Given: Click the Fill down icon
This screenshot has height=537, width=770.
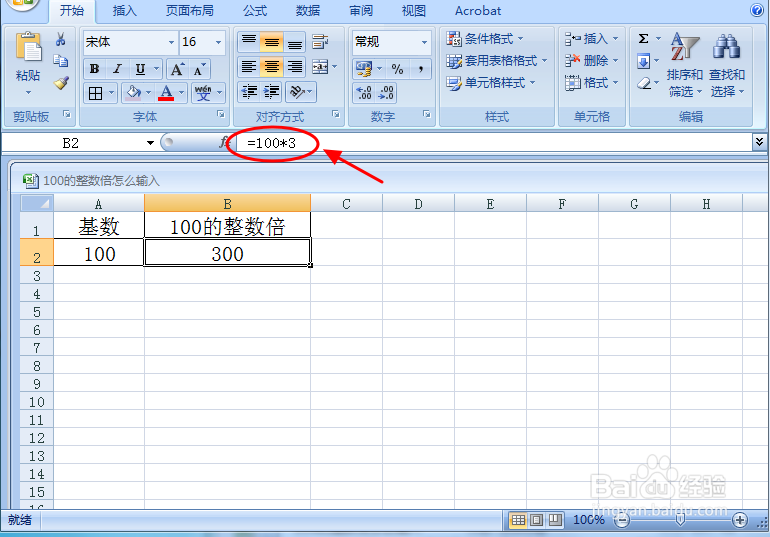Looking at the screenshot, I should pos(643,61).
